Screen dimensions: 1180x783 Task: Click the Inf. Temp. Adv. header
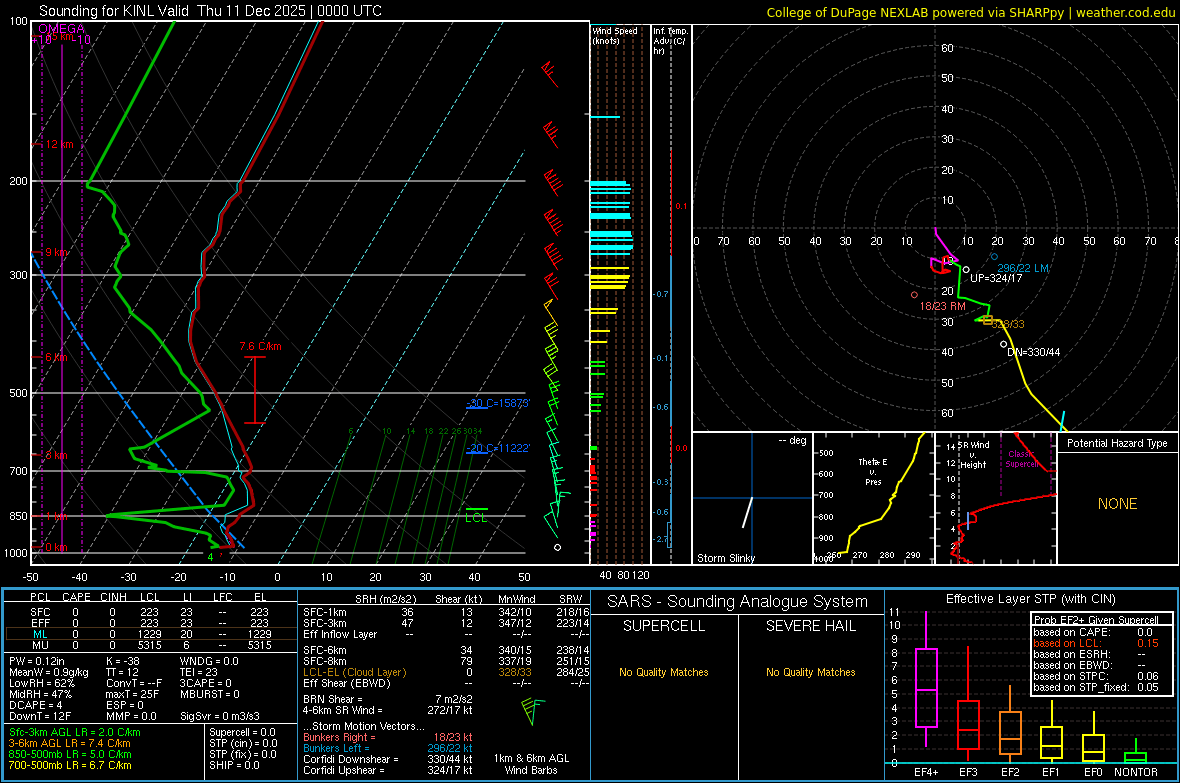(670, 41)
